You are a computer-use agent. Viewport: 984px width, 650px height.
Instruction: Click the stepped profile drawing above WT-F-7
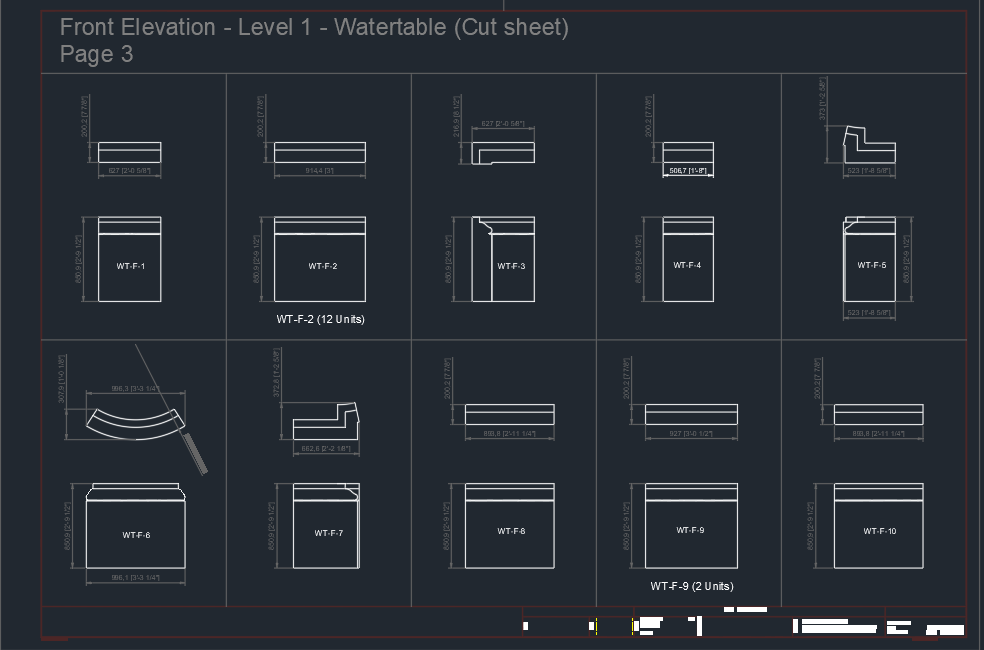click(326, 421)
